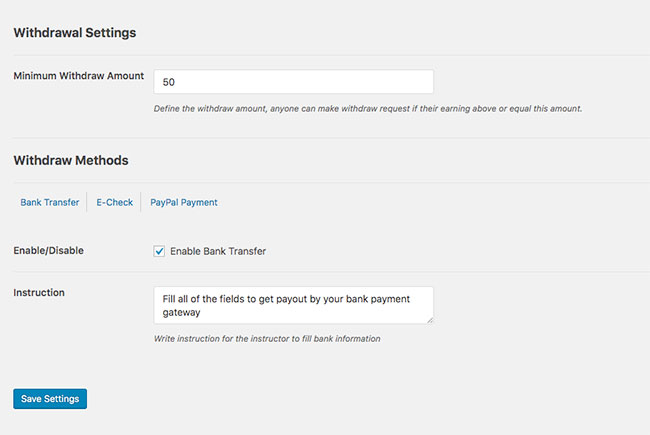This screenshot has height=435, width=650.
Task: Click the divider line below Withdraw Methods heading
Action: pyautogui.click(x=325, y=182)
